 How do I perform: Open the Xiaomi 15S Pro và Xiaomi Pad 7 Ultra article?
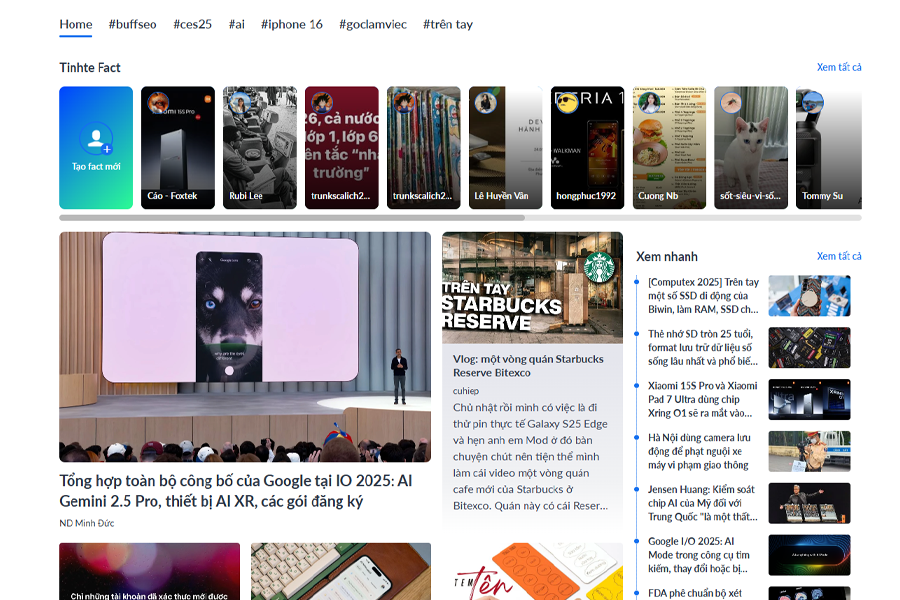[703, 399]
